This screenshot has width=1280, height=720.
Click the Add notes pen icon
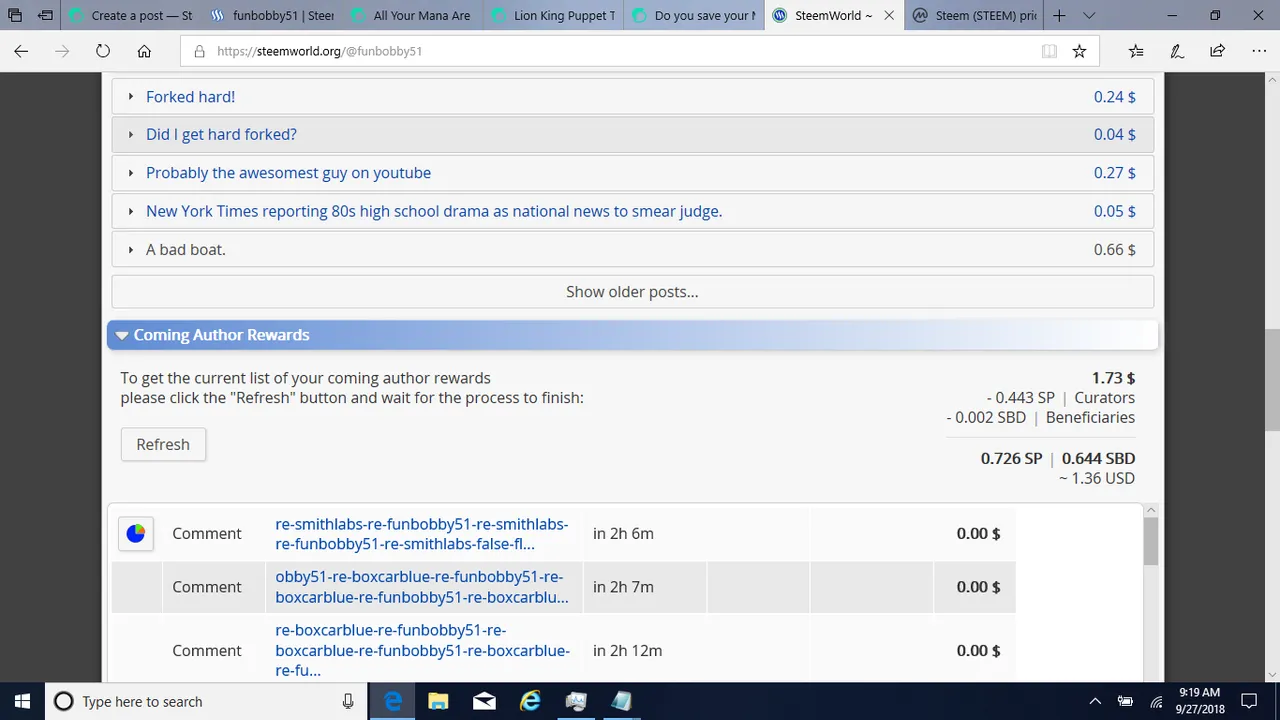(x=1177, y=51)
